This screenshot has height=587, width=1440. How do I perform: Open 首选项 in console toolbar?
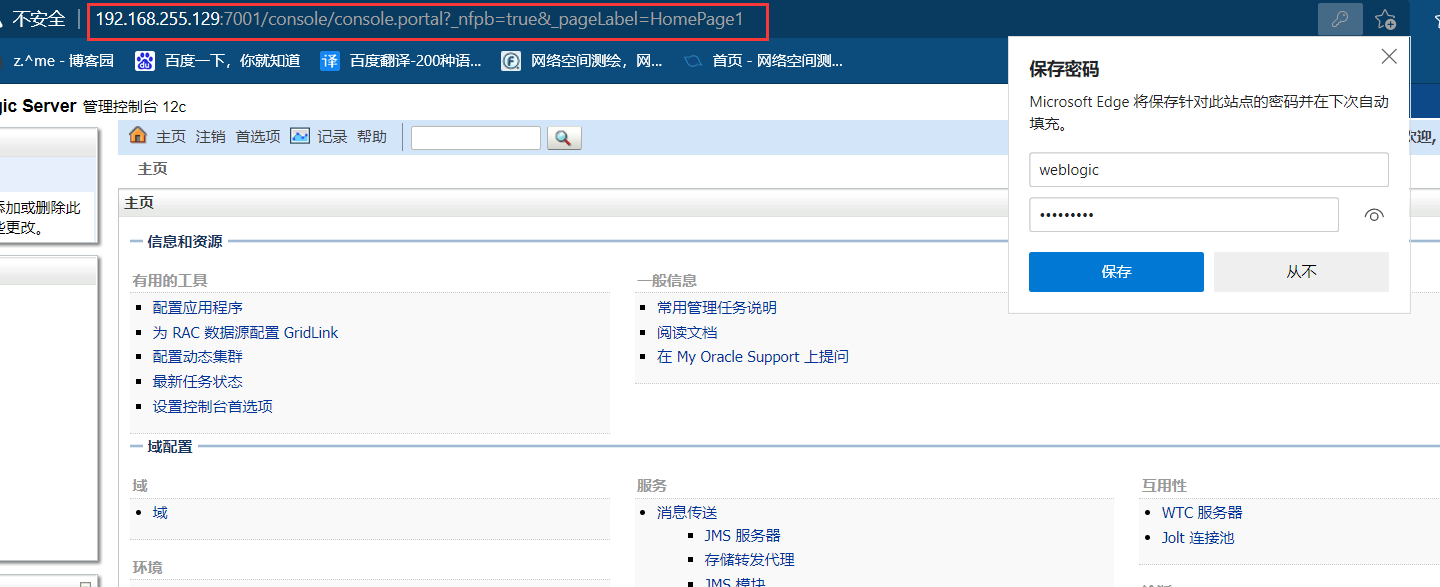(x=258, y=137)
